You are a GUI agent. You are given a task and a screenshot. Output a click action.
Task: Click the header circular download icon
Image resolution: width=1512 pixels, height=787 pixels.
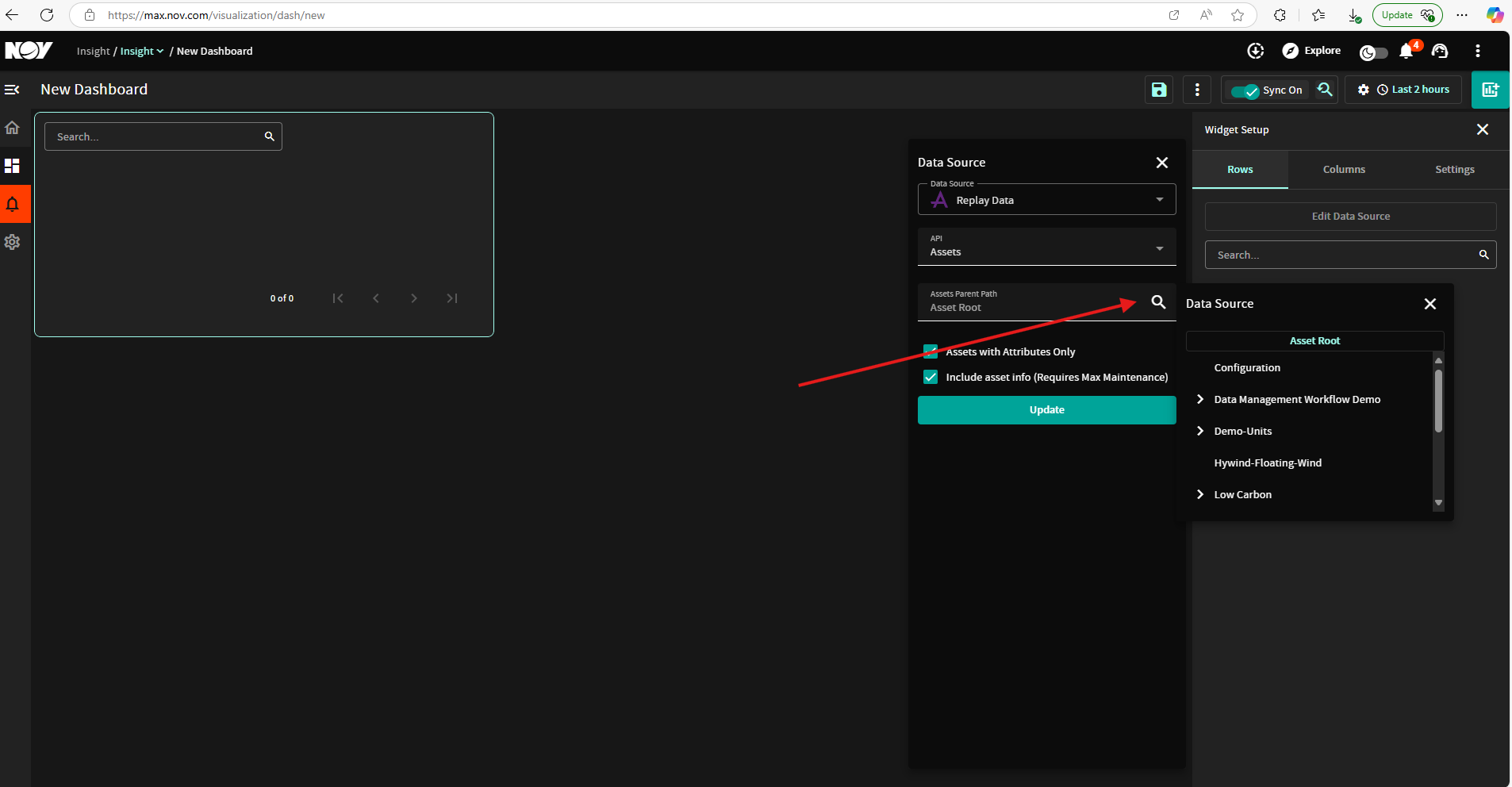pyautogui.click(x=1255, y=51)
